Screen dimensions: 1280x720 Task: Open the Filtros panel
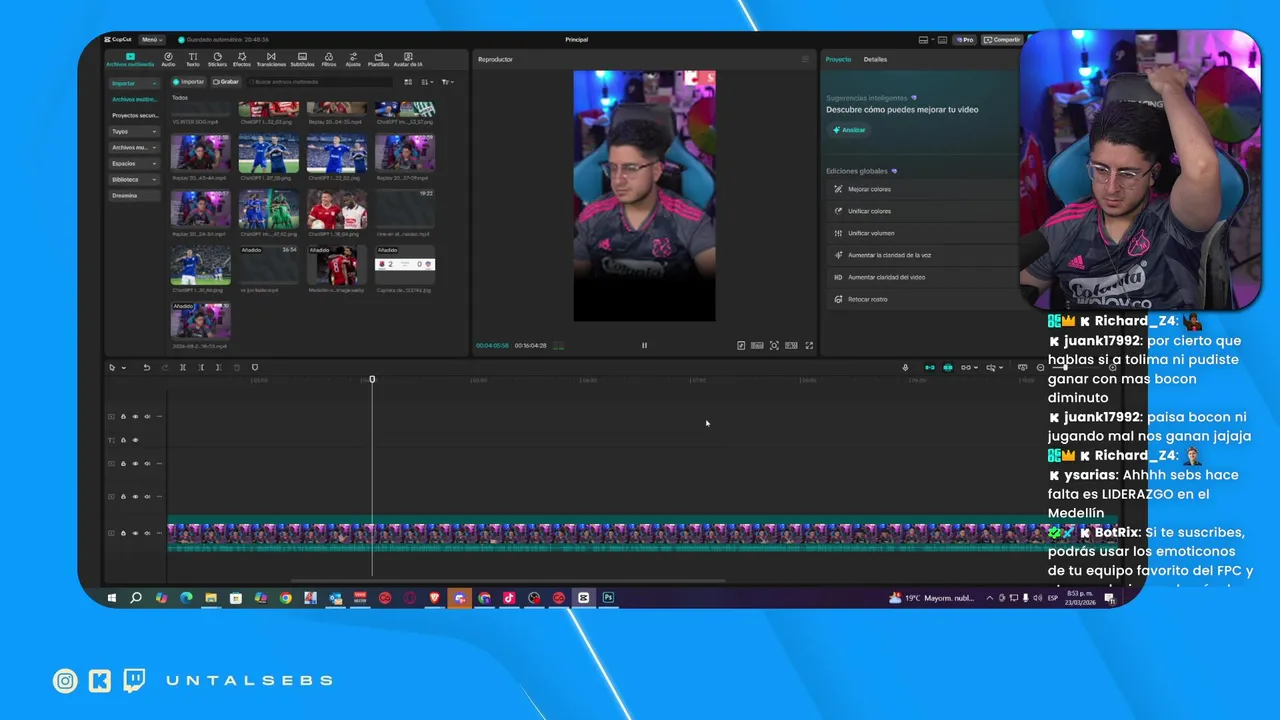tap(329, 60)
